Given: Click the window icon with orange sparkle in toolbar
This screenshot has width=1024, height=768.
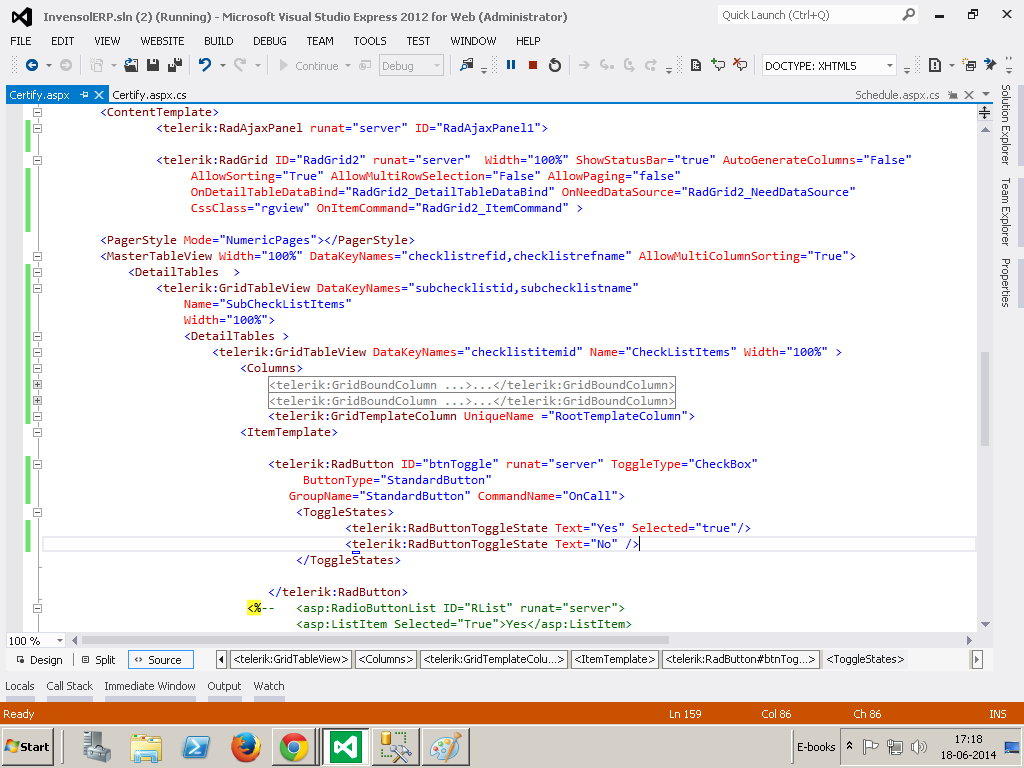Looking at the screenshot, I should click(970, 65).
